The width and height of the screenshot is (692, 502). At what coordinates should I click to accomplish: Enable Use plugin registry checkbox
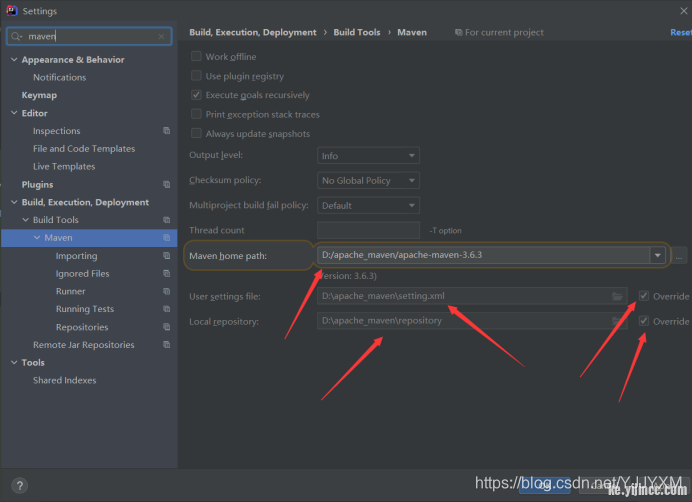pos(196,75)
